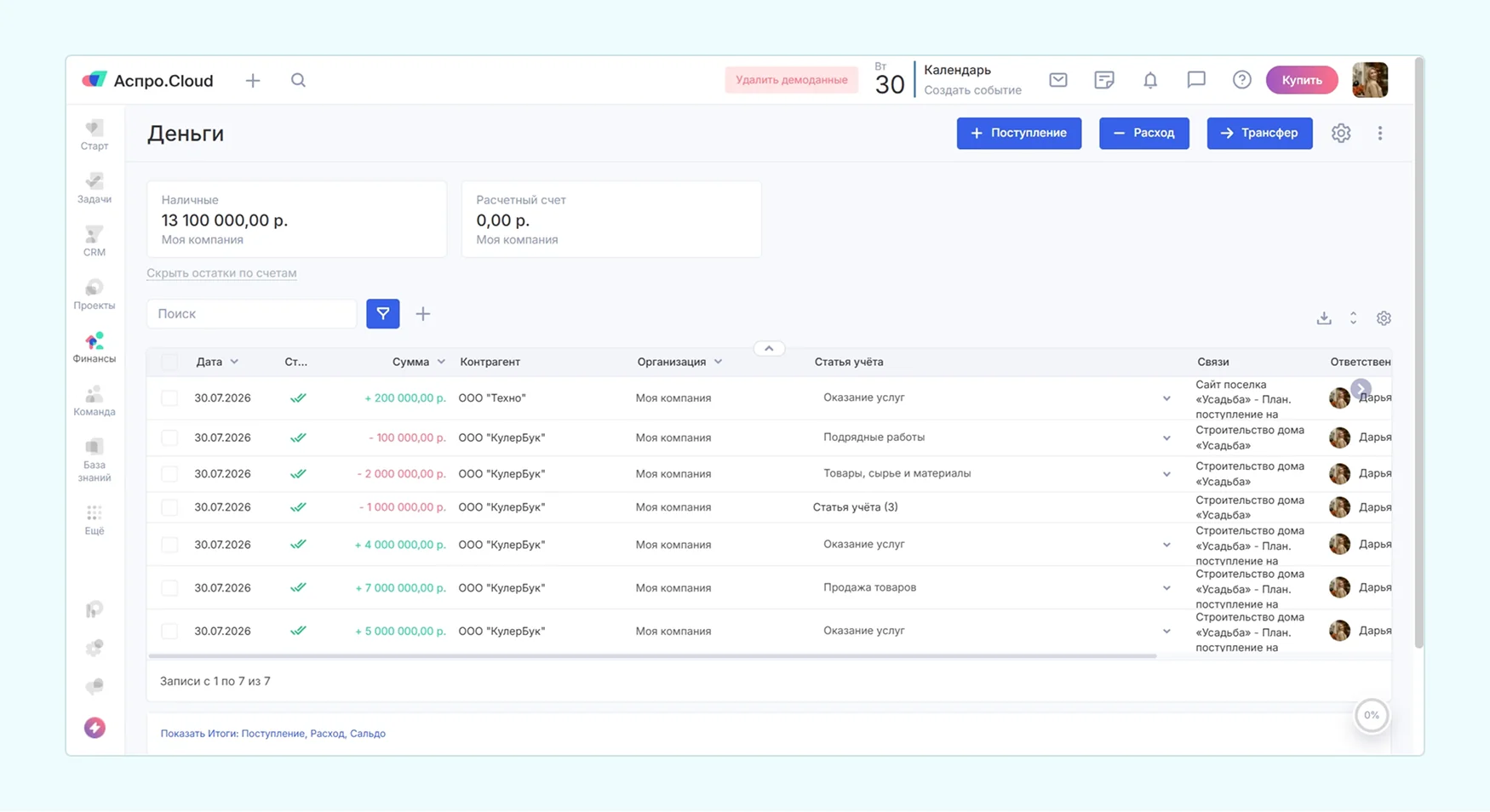Open Команда in the sidebar

coord(95,400)
